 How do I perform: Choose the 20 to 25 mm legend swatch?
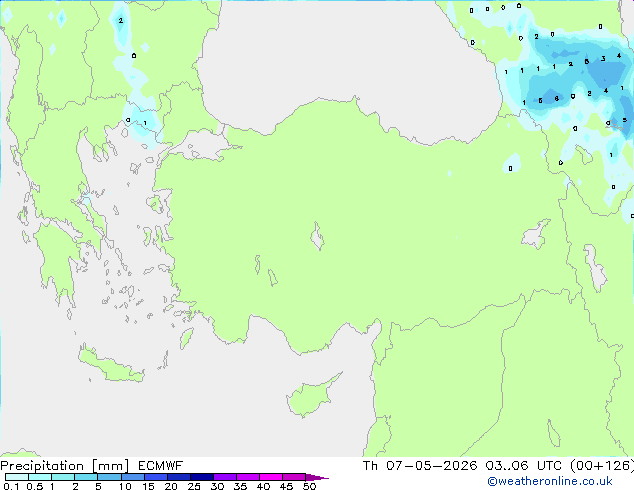[x=179, y=477]
